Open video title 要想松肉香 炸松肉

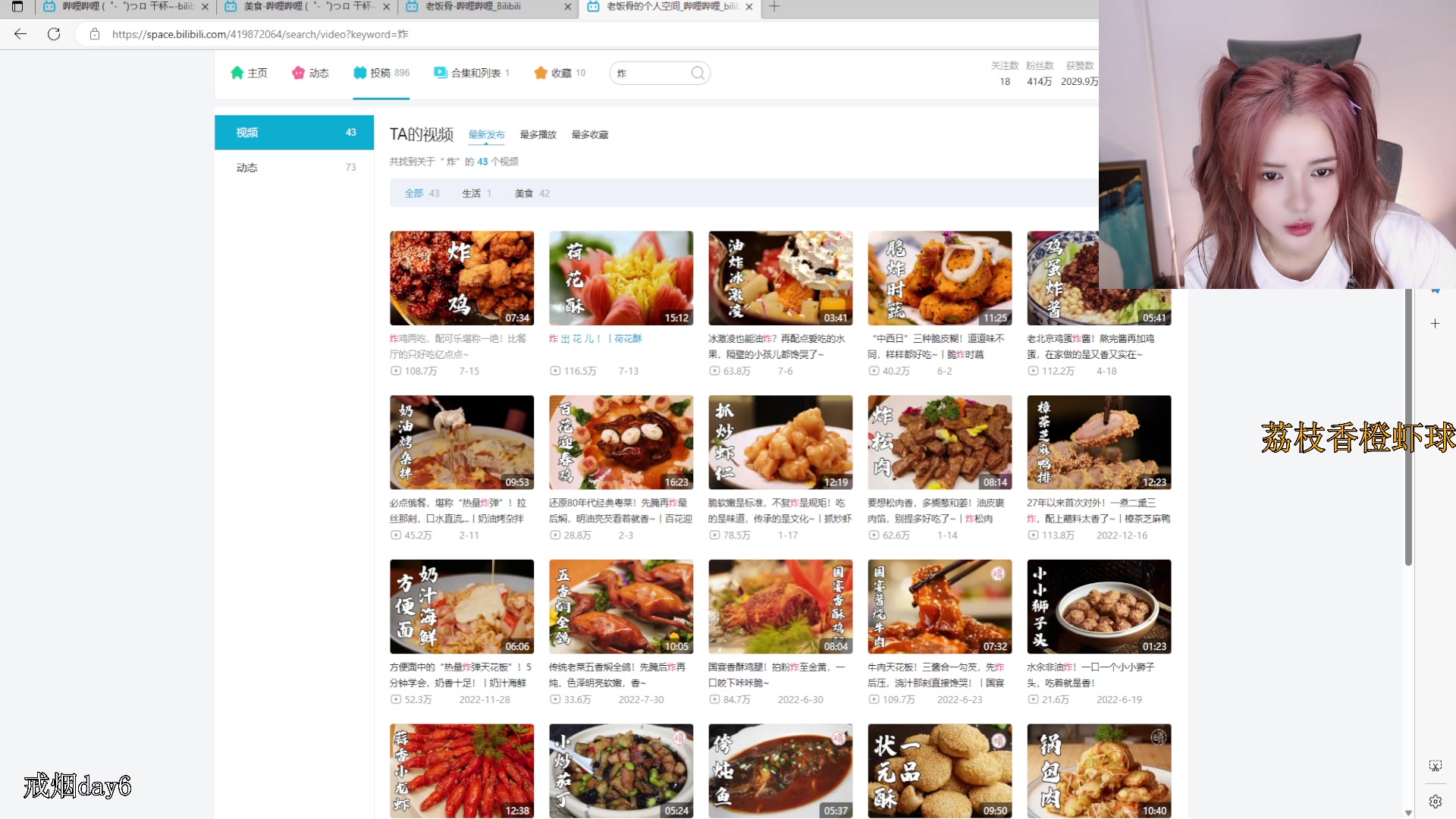[936, 510]
